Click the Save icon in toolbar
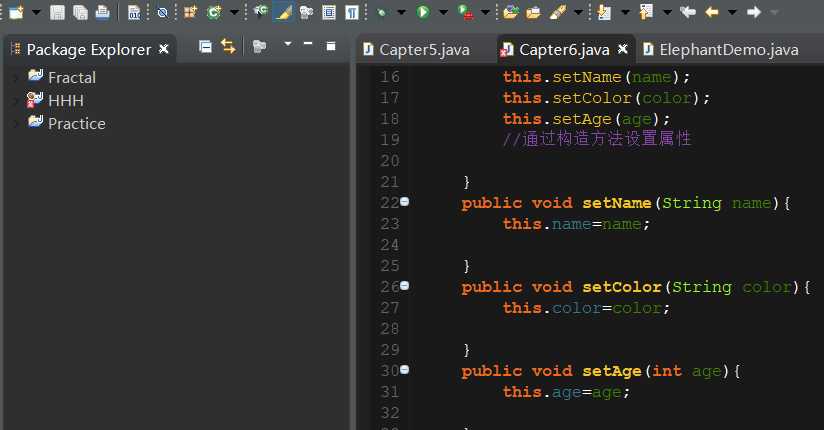The width and height of the screenshot is (824, 430). (x=57, y=12)
